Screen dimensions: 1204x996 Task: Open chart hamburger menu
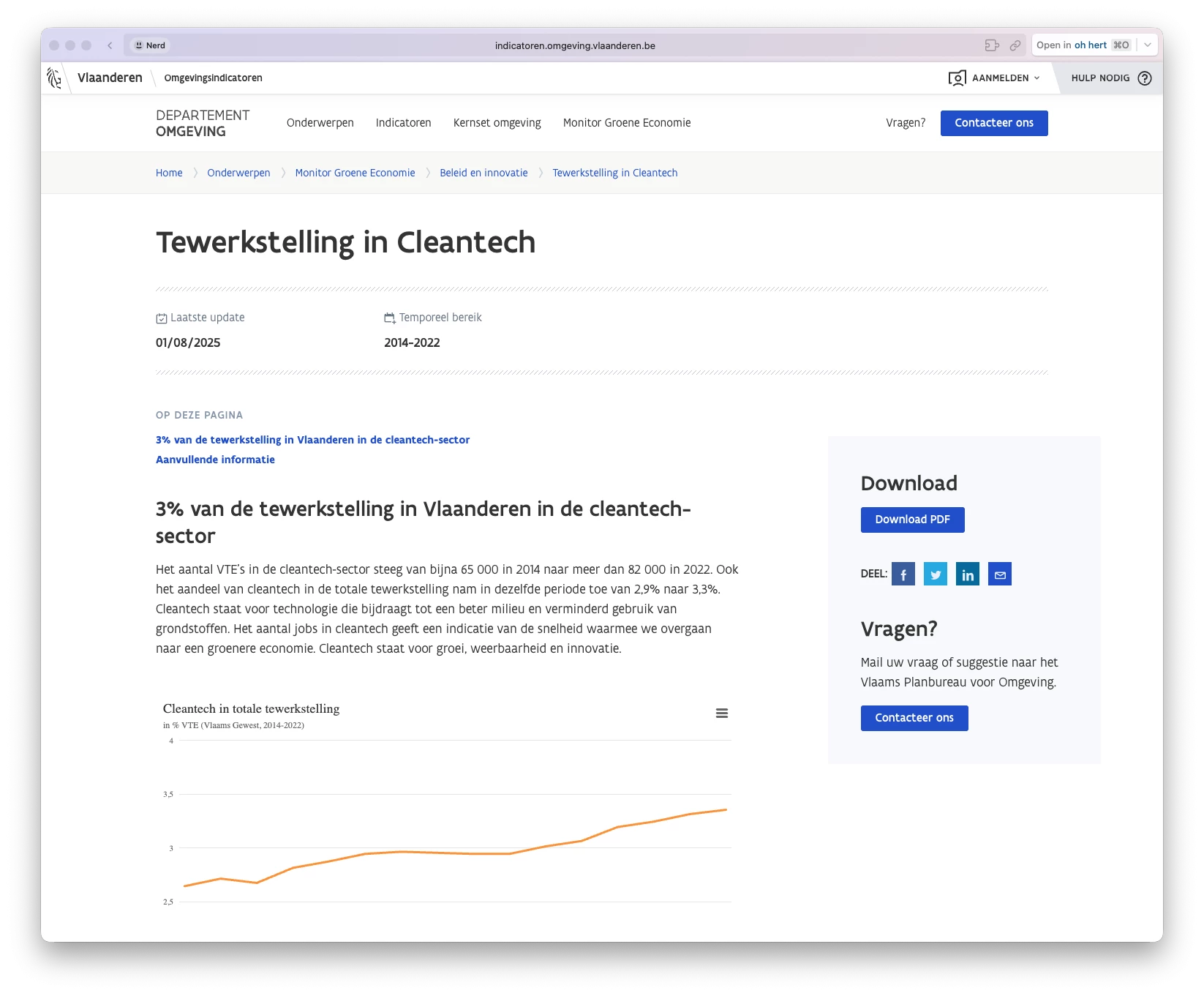[722, 714]
